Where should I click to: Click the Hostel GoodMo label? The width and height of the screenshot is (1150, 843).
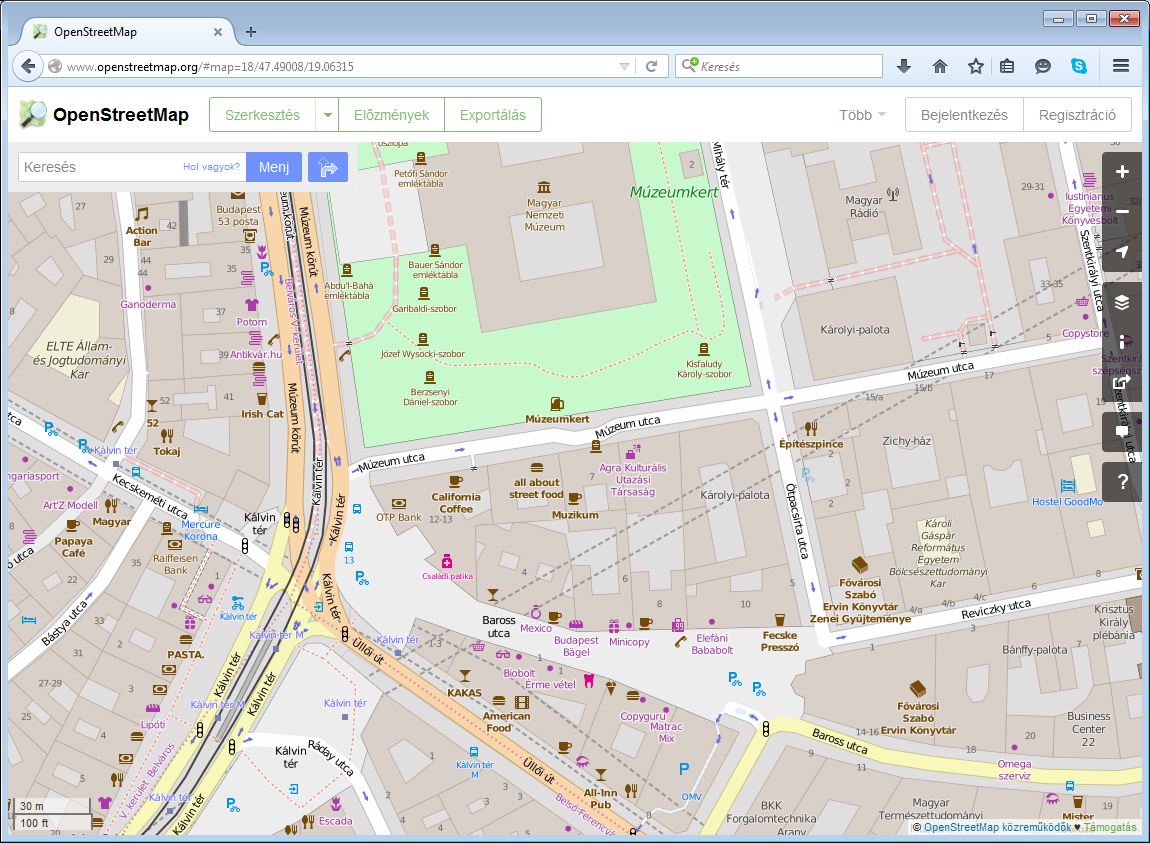pyautogui.click(x=1067, y=502)
